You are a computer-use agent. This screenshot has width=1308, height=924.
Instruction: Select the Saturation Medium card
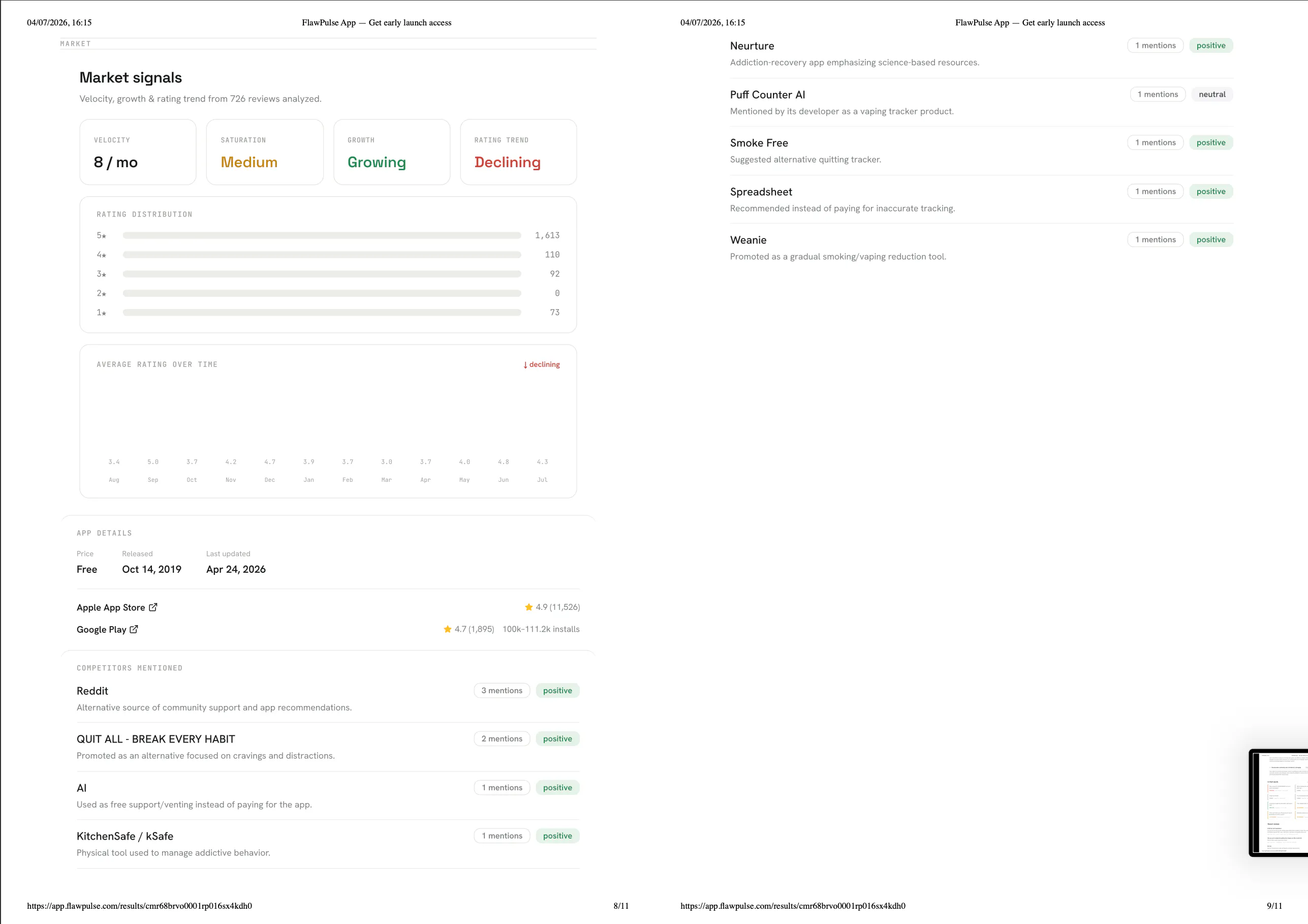(265, 152)
